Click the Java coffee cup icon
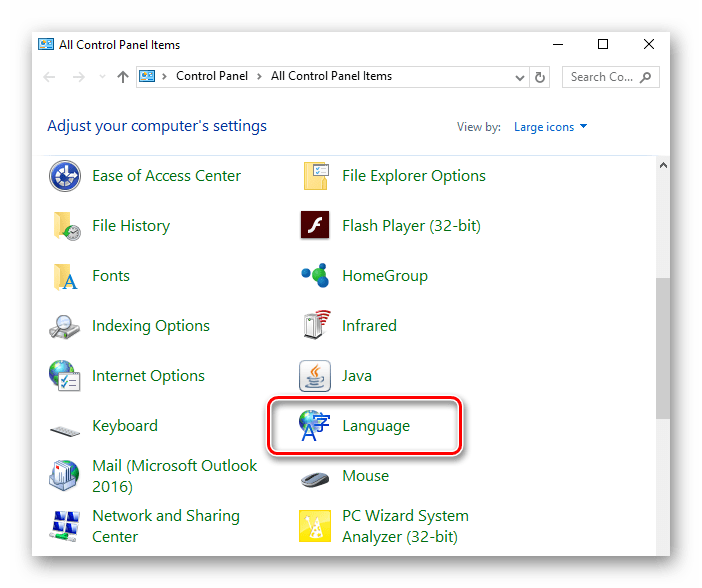702x588 pixels. (315, 376)
